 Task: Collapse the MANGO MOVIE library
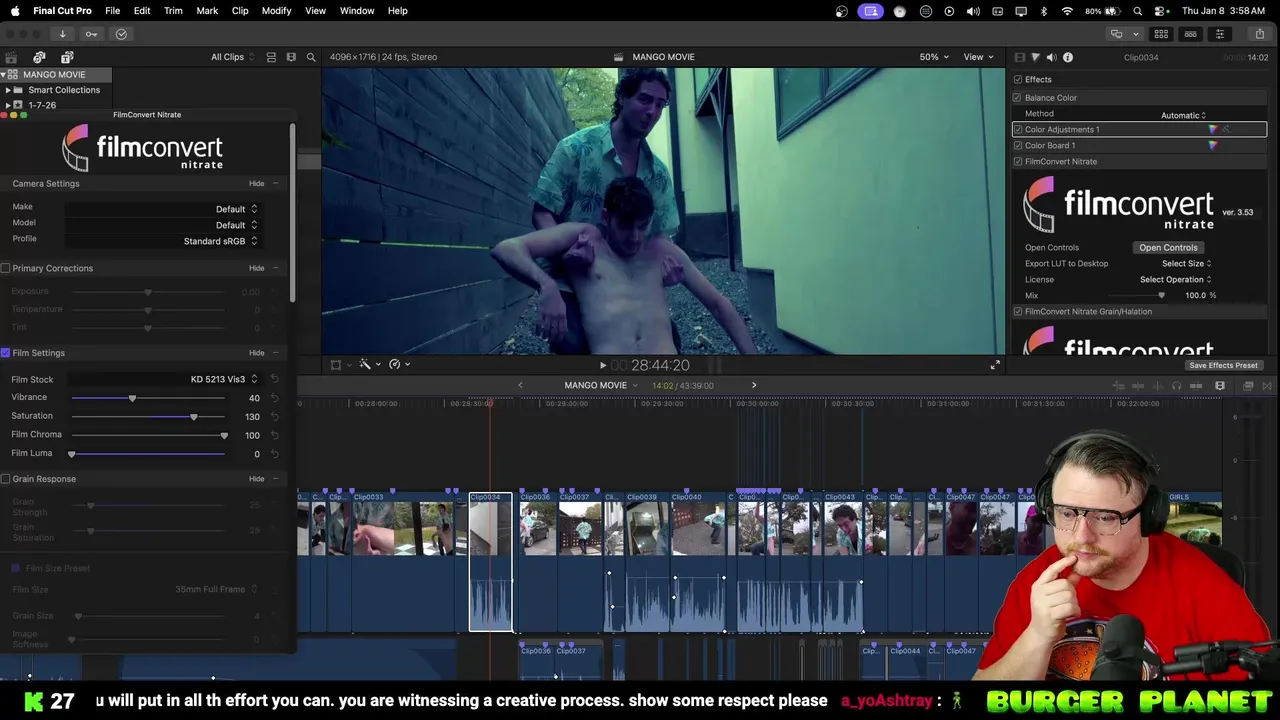4,75
